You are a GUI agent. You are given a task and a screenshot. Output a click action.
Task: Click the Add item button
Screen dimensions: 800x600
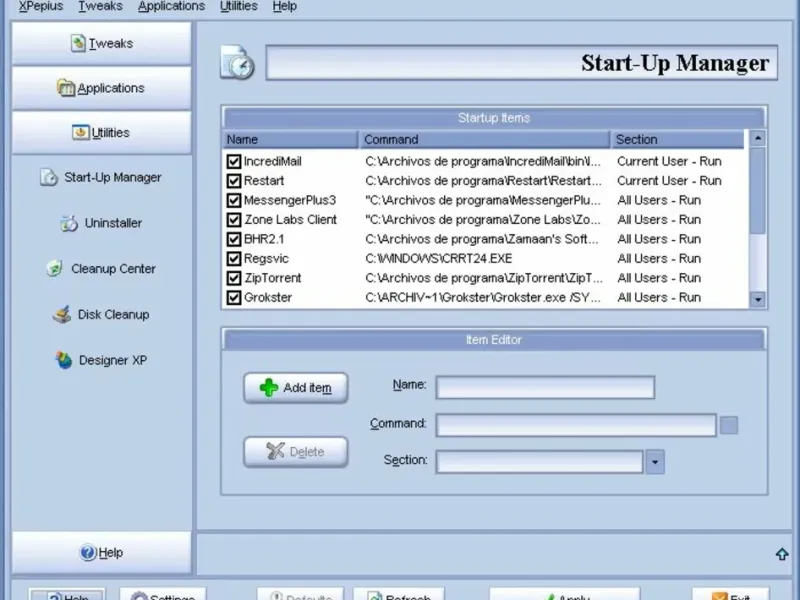point(296,388)
